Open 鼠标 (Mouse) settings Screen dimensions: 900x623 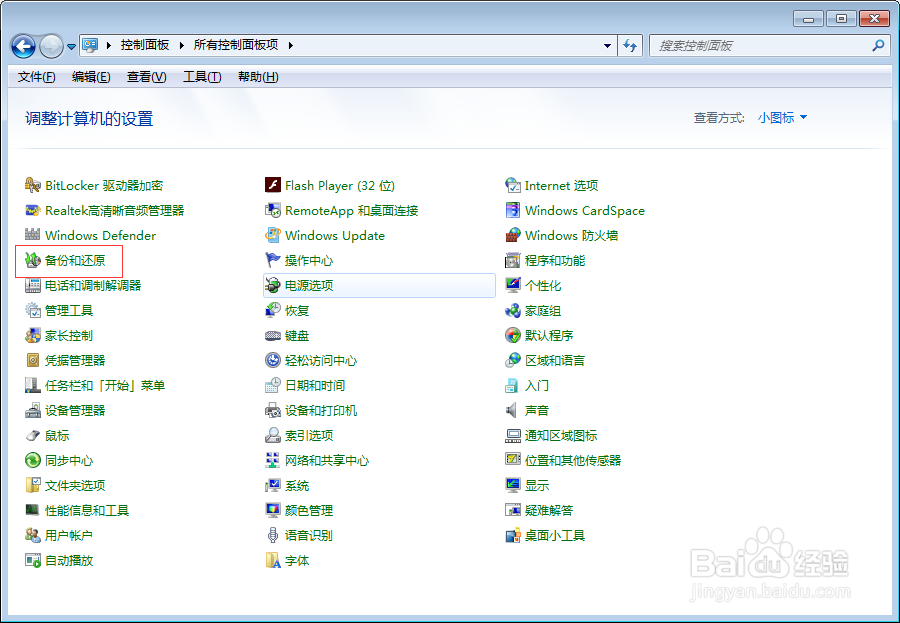pyautogui.click(x=57, y=435)
